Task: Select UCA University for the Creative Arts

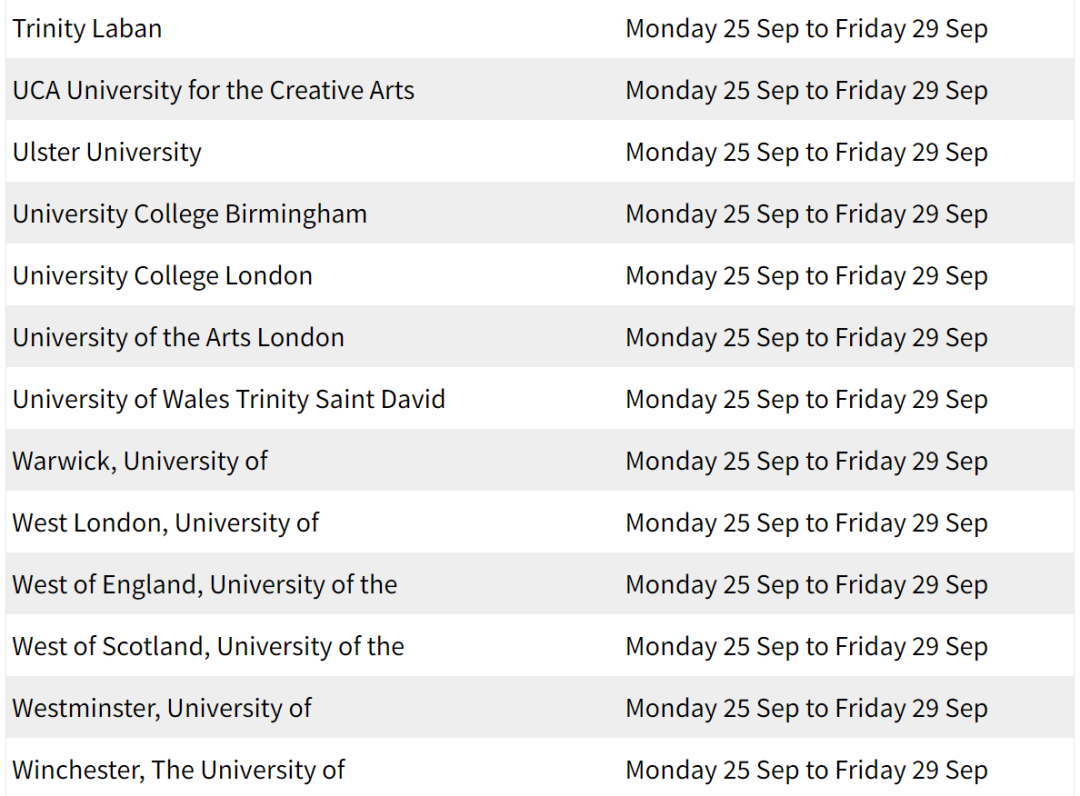Action: click(x=214, y=90)
